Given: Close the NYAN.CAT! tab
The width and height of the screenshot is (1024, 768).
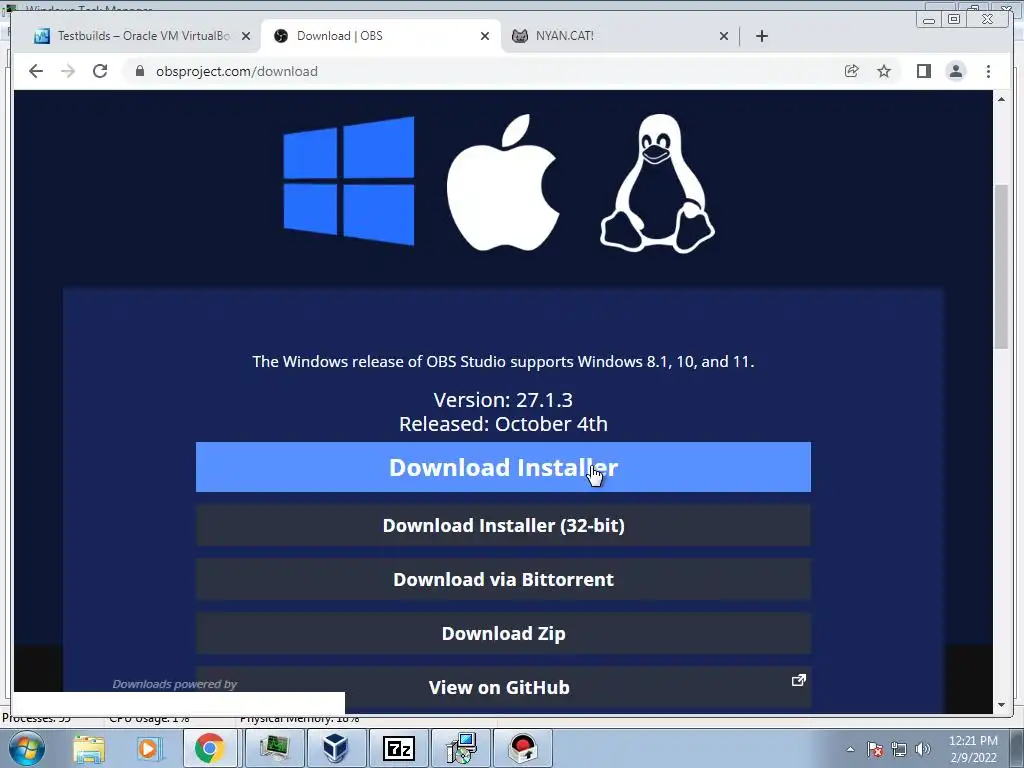Looking at the screenshot, I should pyautogui.click(x=724, y=36).
